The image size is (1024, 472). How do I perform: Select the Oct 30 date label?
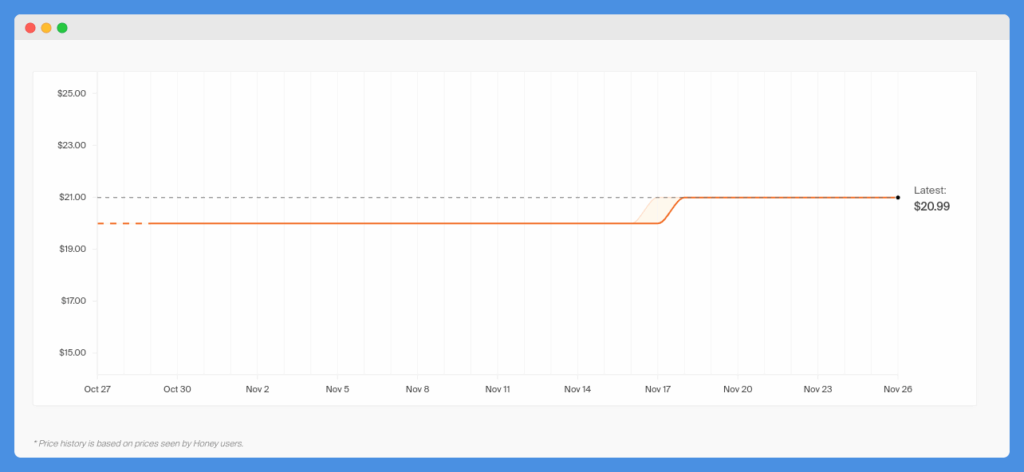[x=177, y=389]
